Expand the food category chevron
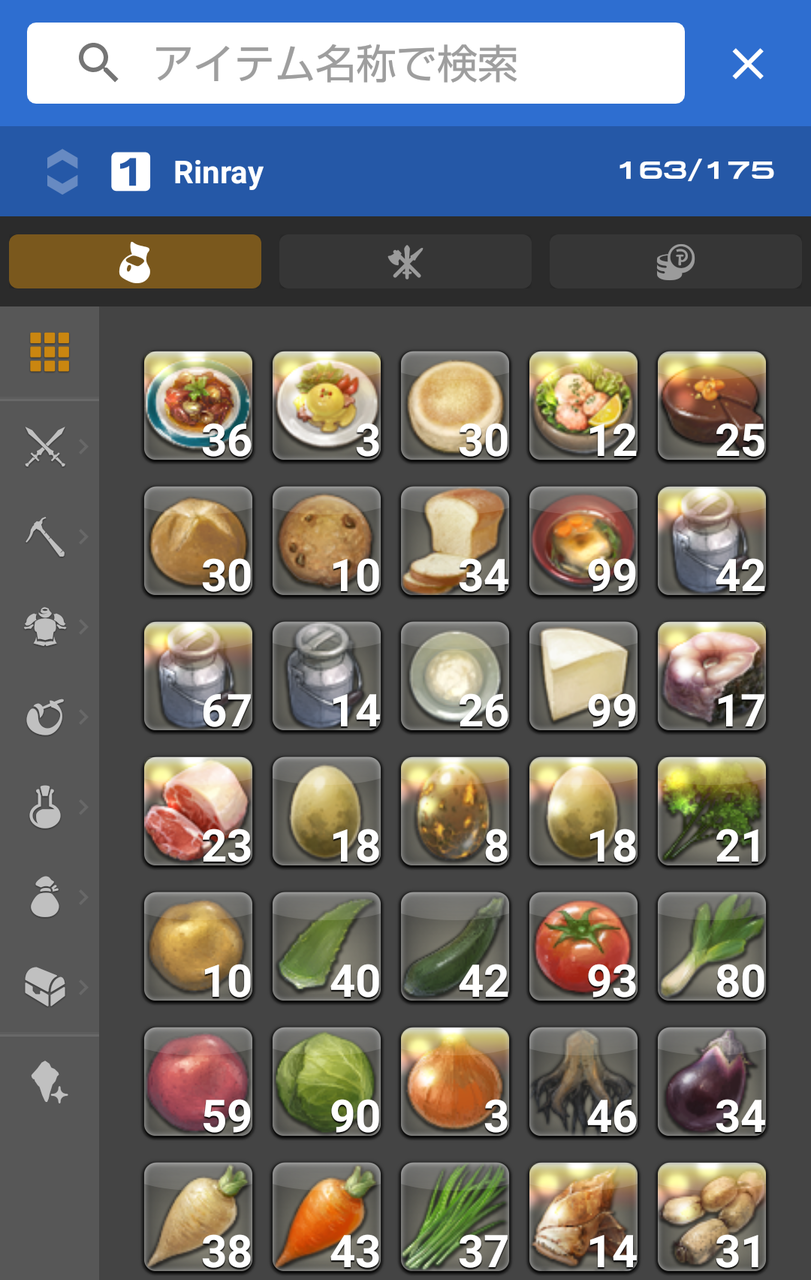The image size is (811, 1280). point(83,716)
